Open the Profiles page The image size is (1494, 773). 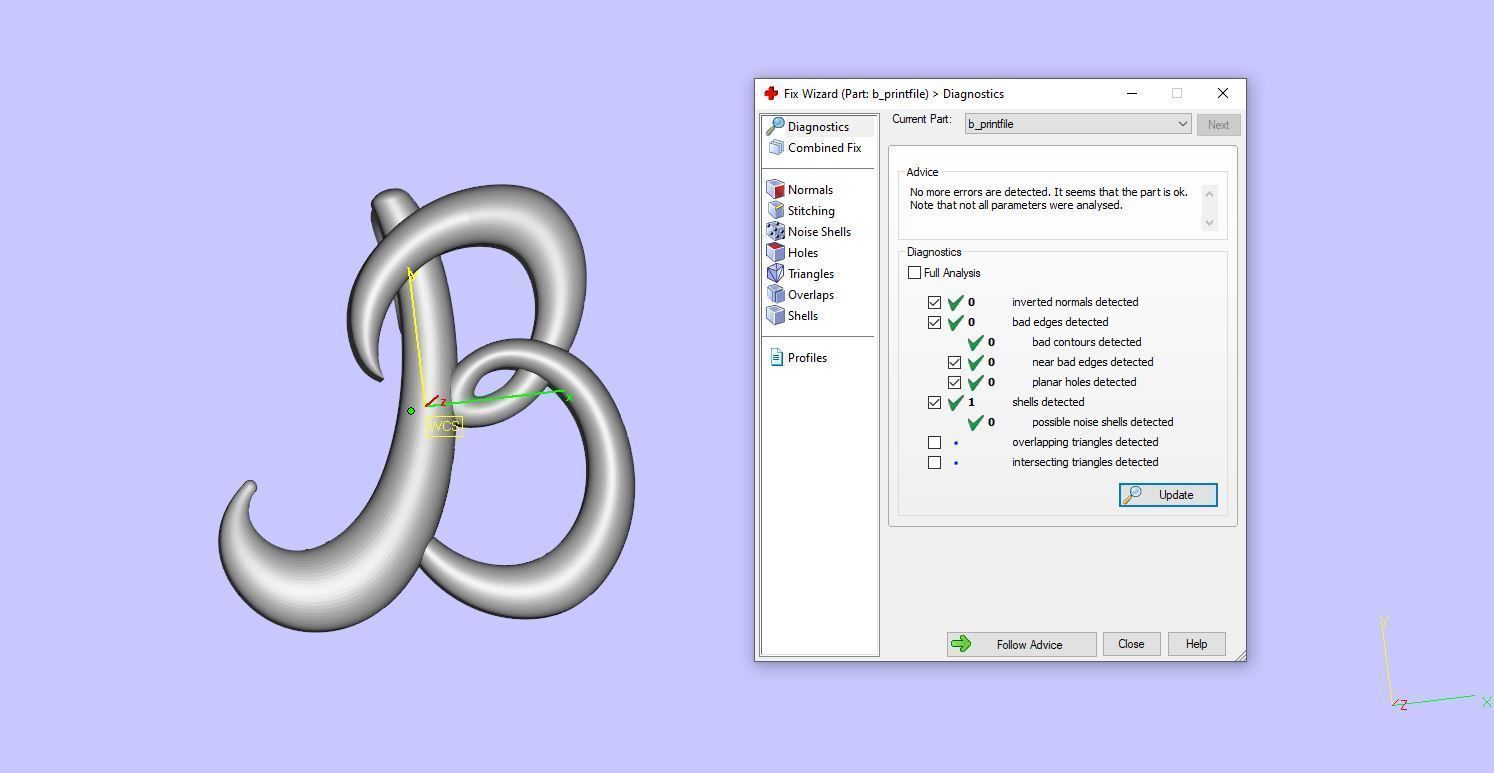(x=807, y=357)
